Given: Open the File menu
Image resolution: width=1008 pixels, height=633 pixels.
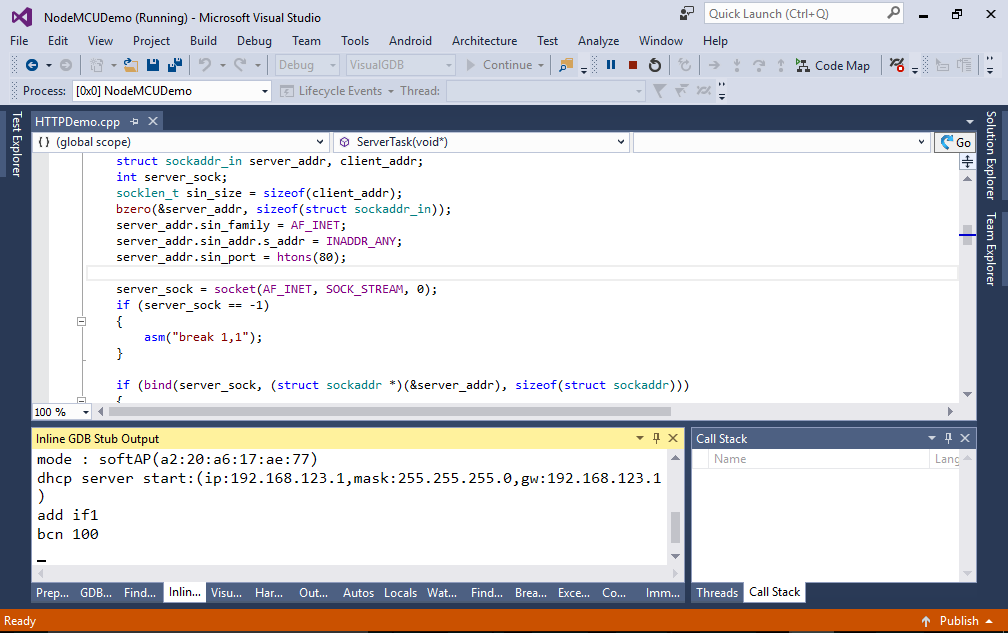Looking at the screenshot, I should pyautogui.click(x=19, y=40).
